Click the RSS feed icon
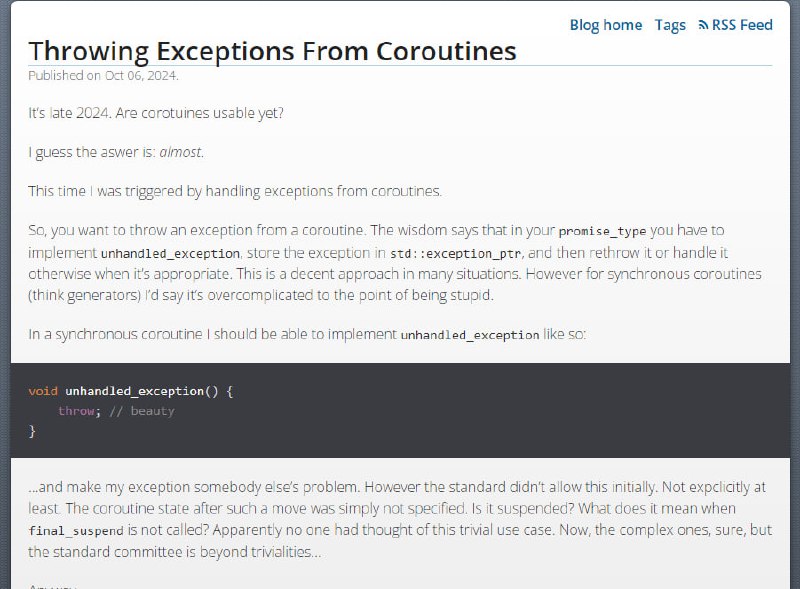The height and width of the screenshot is (589, 800). pyautogui.click(x=703, y=25)
